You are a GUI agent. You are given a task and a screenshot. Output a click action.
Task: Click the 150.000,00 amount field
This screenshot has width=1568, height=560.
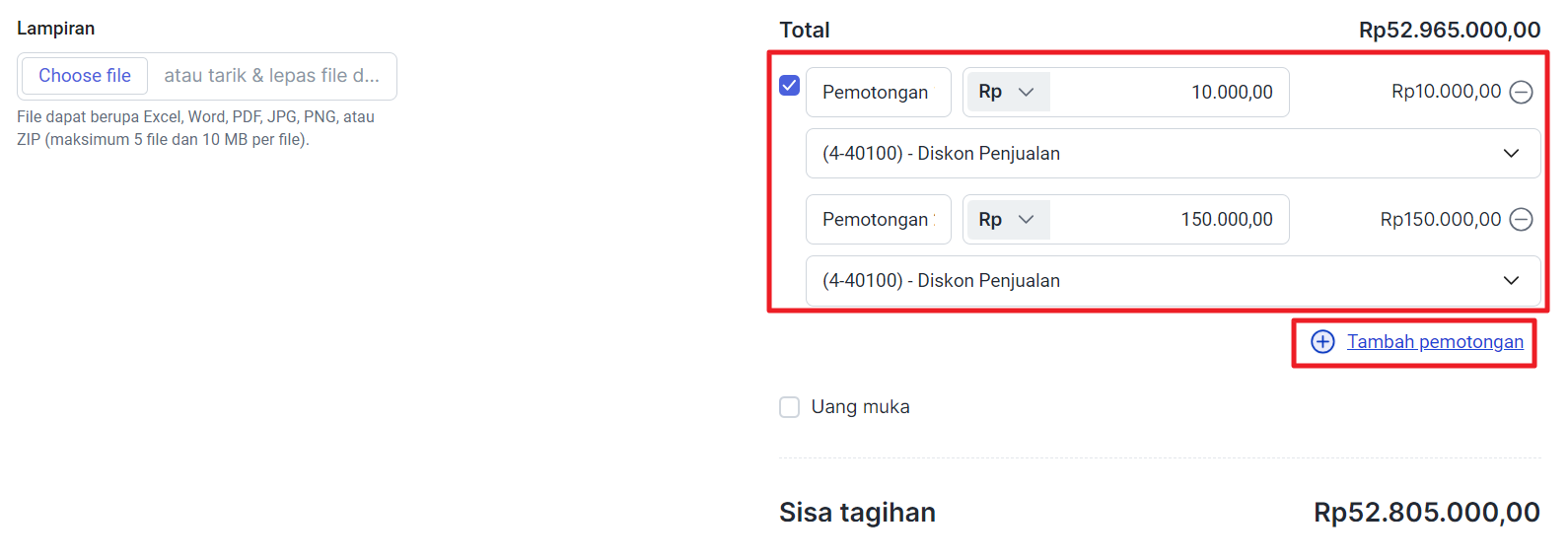pyautogui.click(x=1169, y=220)
